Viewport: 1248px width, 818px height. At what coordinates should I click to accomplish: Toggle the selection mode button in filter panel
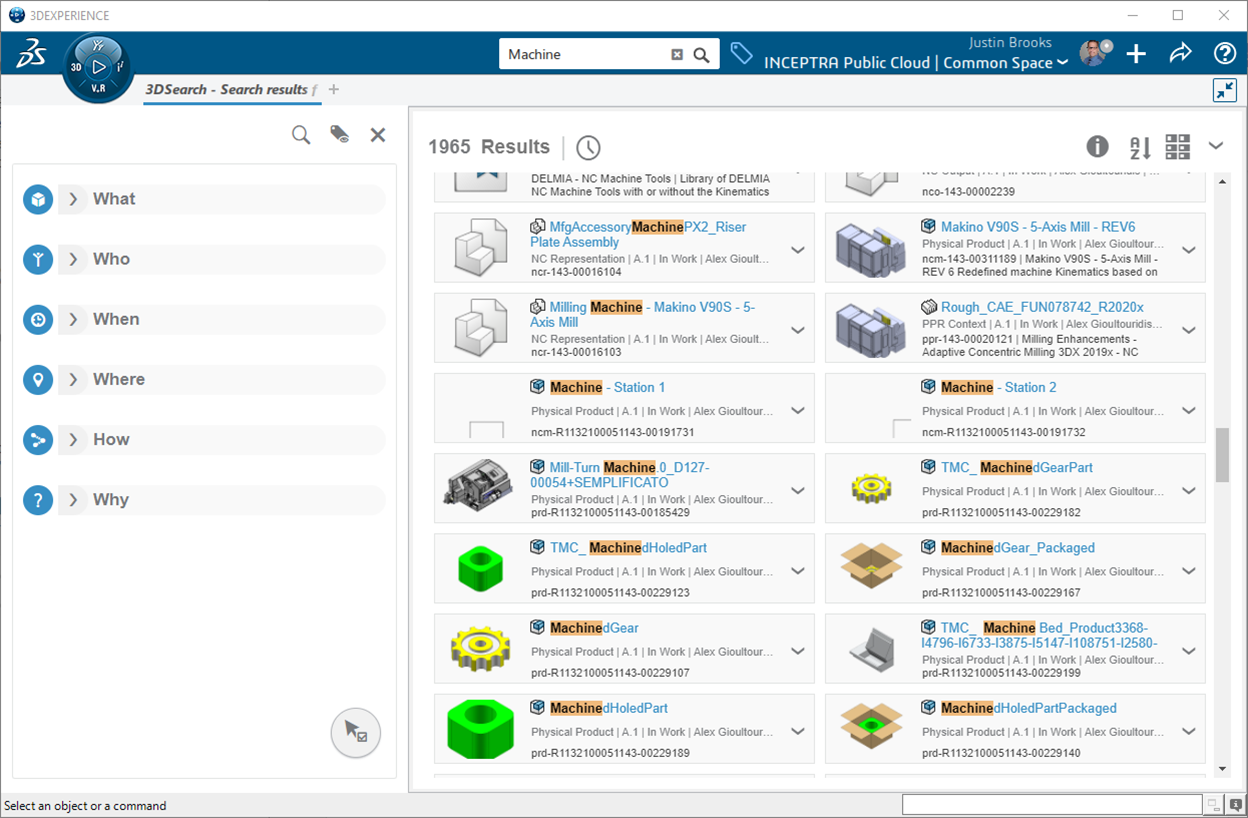pyautogui.click(x=356, y=733)
